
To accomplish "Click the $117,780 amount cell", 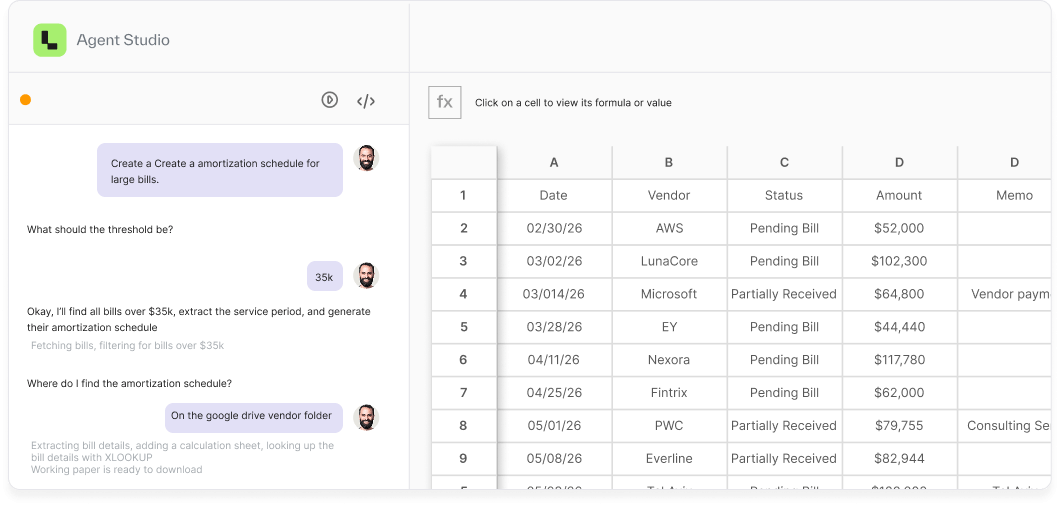I will (899, 360).
